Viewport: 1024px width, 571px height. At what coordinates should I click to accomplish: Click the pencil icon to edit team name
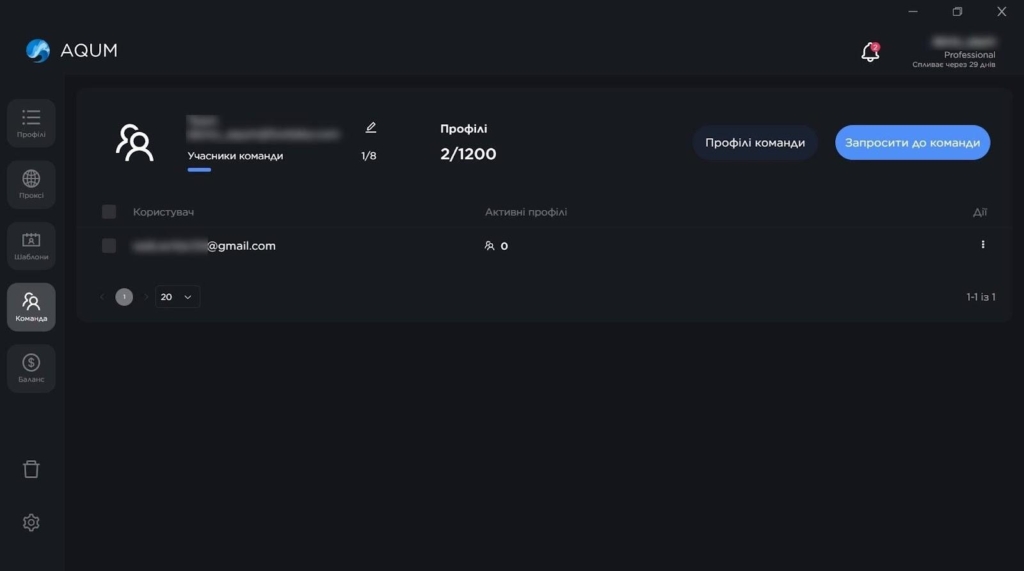[x=371, y=128]
